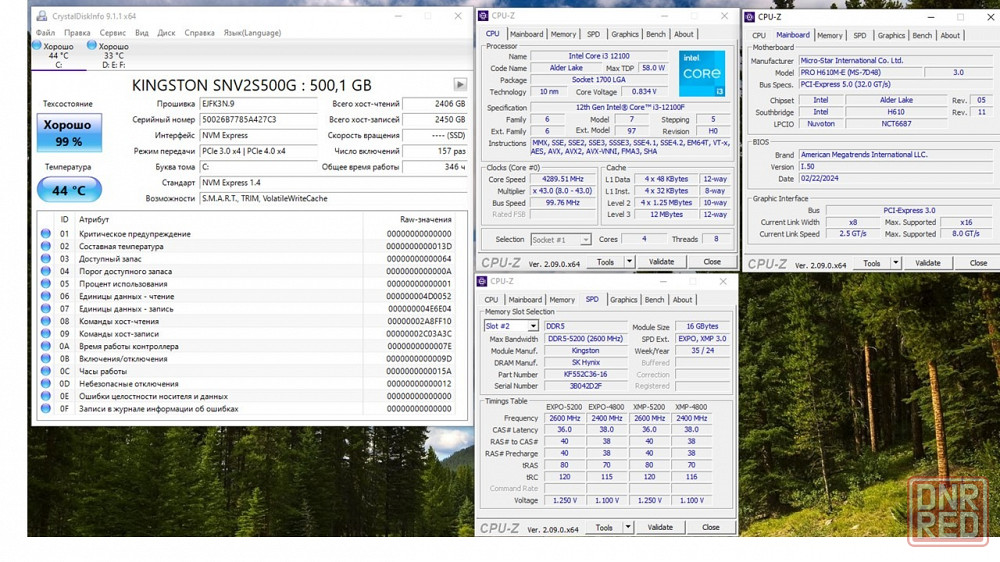Click the Intel Core i3 logo

(702, 73)
